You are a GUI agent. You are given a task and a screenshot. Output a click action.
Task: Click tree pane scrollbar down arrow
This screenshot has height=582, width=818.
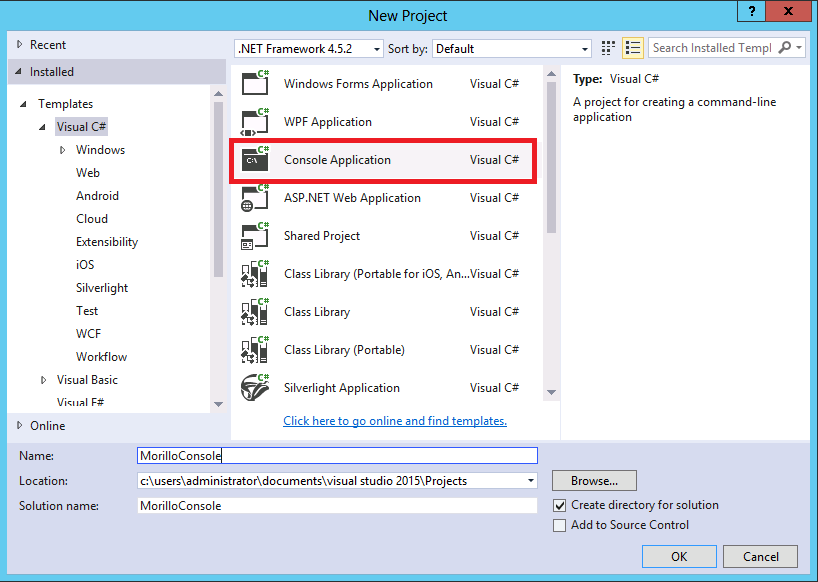pyautogui.click(x=219, y=404)
